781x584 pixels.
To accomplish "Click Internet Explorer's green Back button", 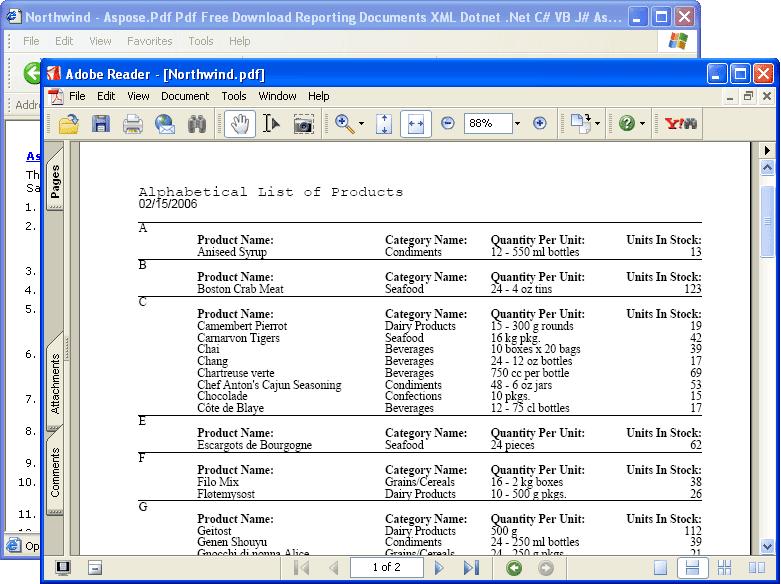I will (x=32, y=73).
